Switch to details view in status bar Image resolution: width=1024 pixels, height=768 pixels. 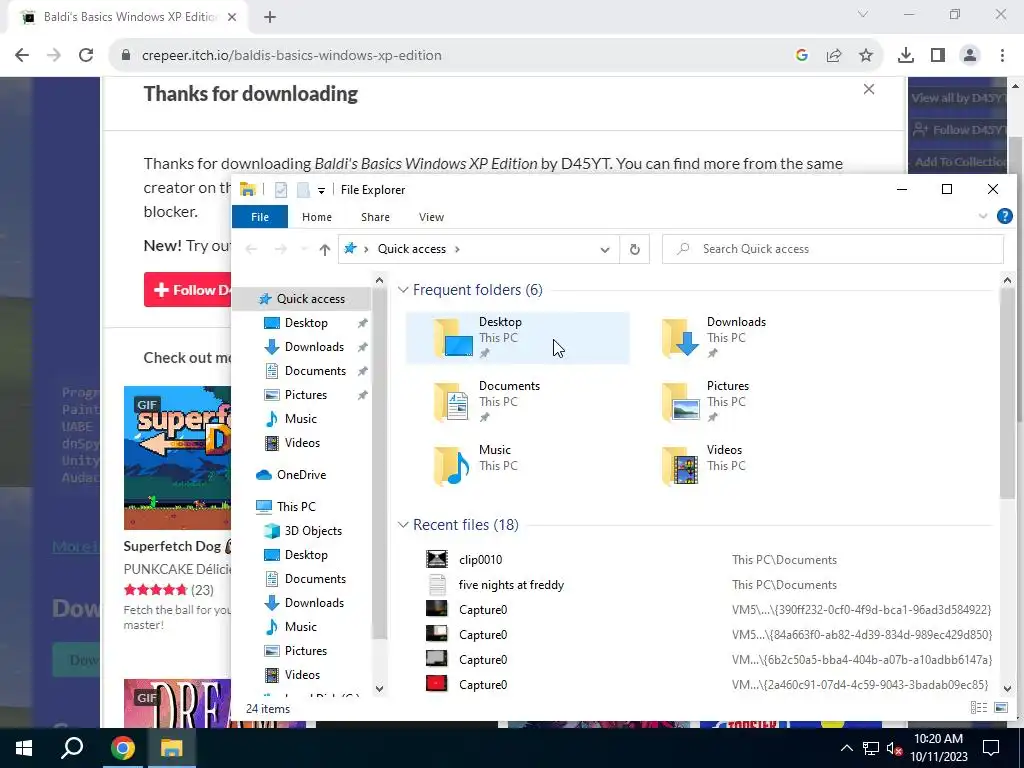[978, 708]
